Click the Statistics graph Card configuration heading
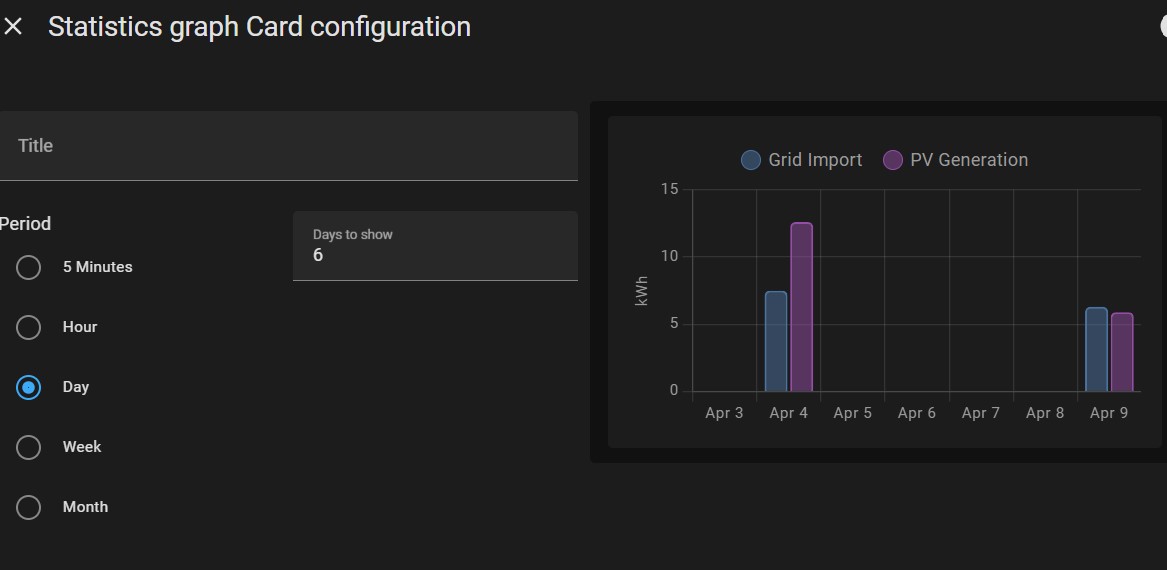 coord(259,27)
